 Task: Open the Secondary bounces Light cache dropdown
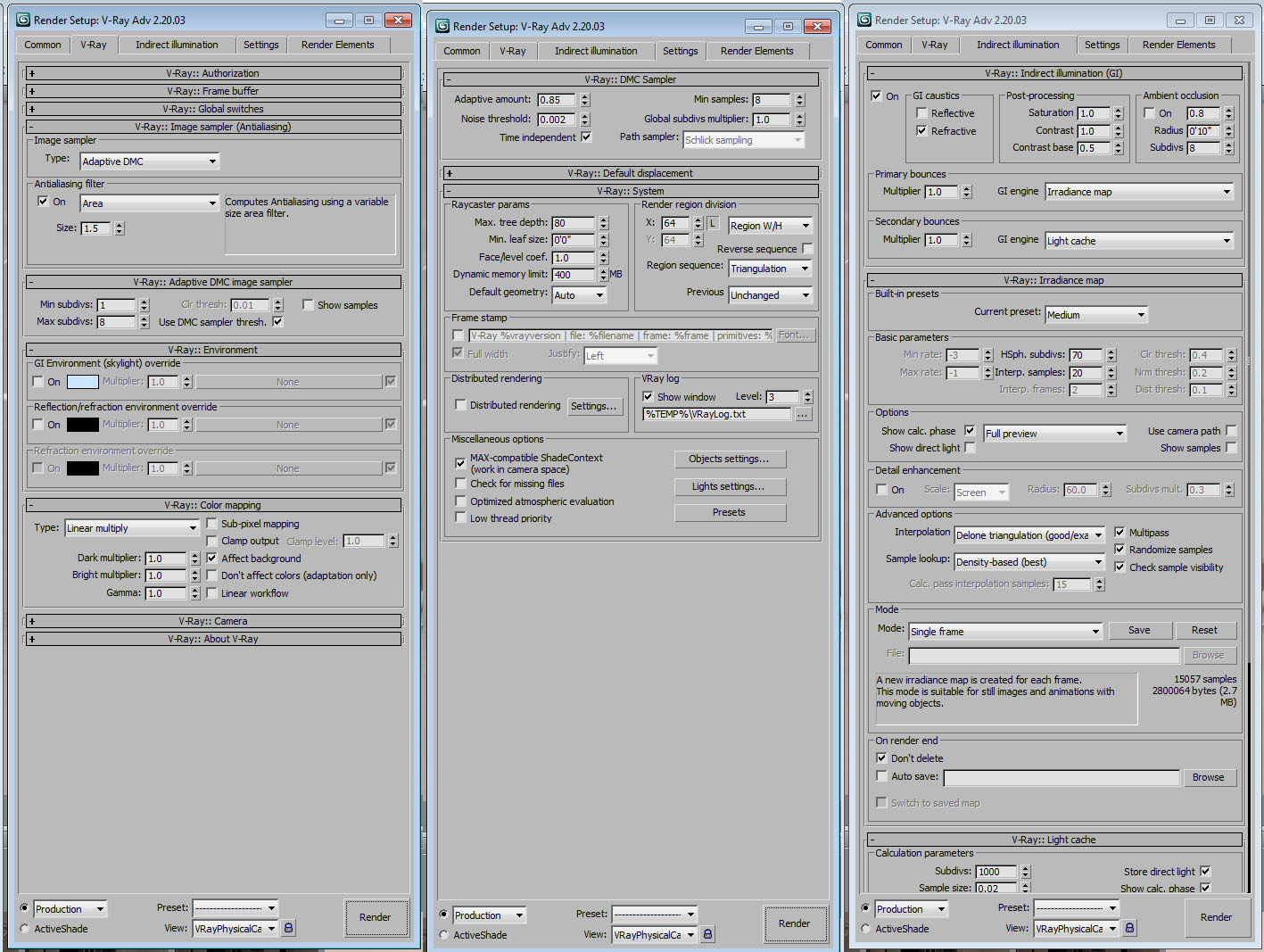tap(1139, 241)
